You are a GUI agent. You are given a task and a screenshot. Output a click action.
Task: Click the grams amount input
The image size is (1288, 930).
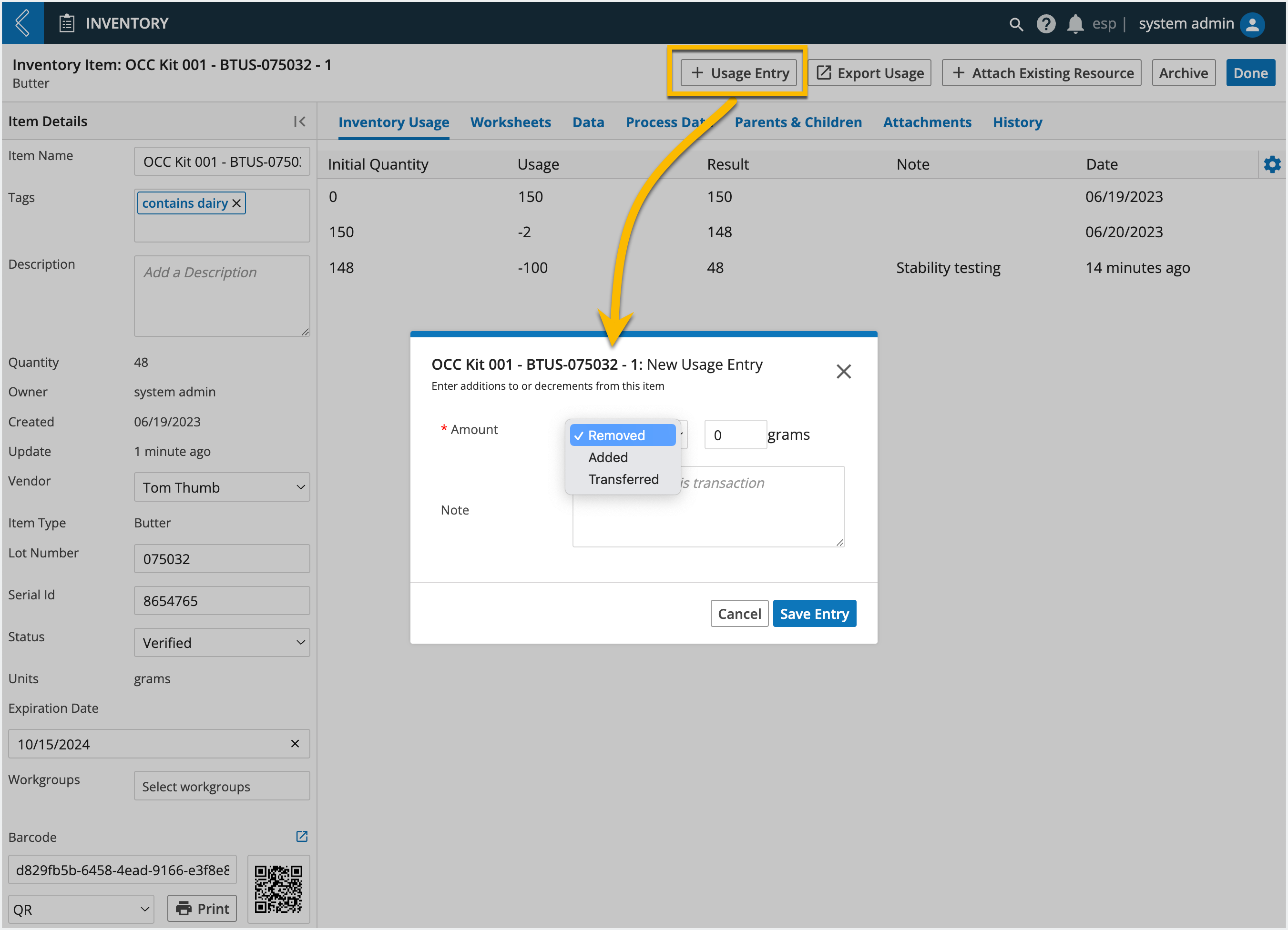[x=736, y=435]
